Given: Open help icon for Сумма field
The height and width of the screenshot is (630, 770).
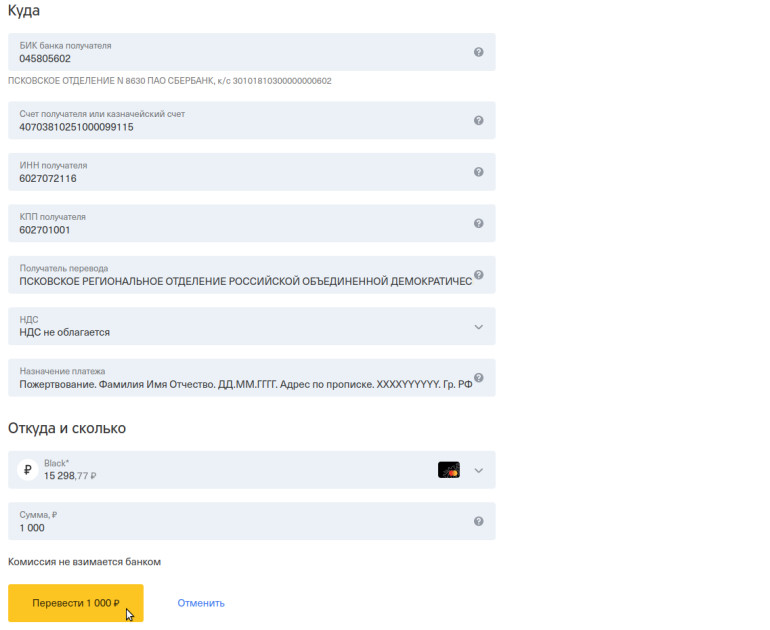Looking at the screenshot, I should tap(478, 521).
